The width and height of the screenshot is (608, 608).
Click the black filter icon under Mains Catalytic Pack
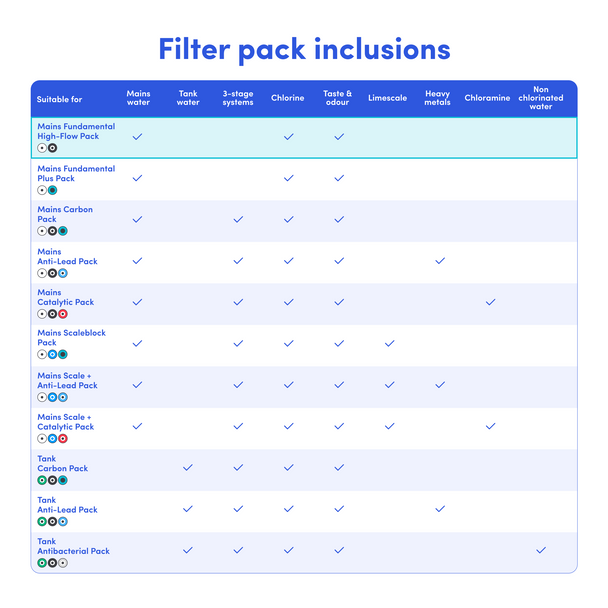point(52,314)
